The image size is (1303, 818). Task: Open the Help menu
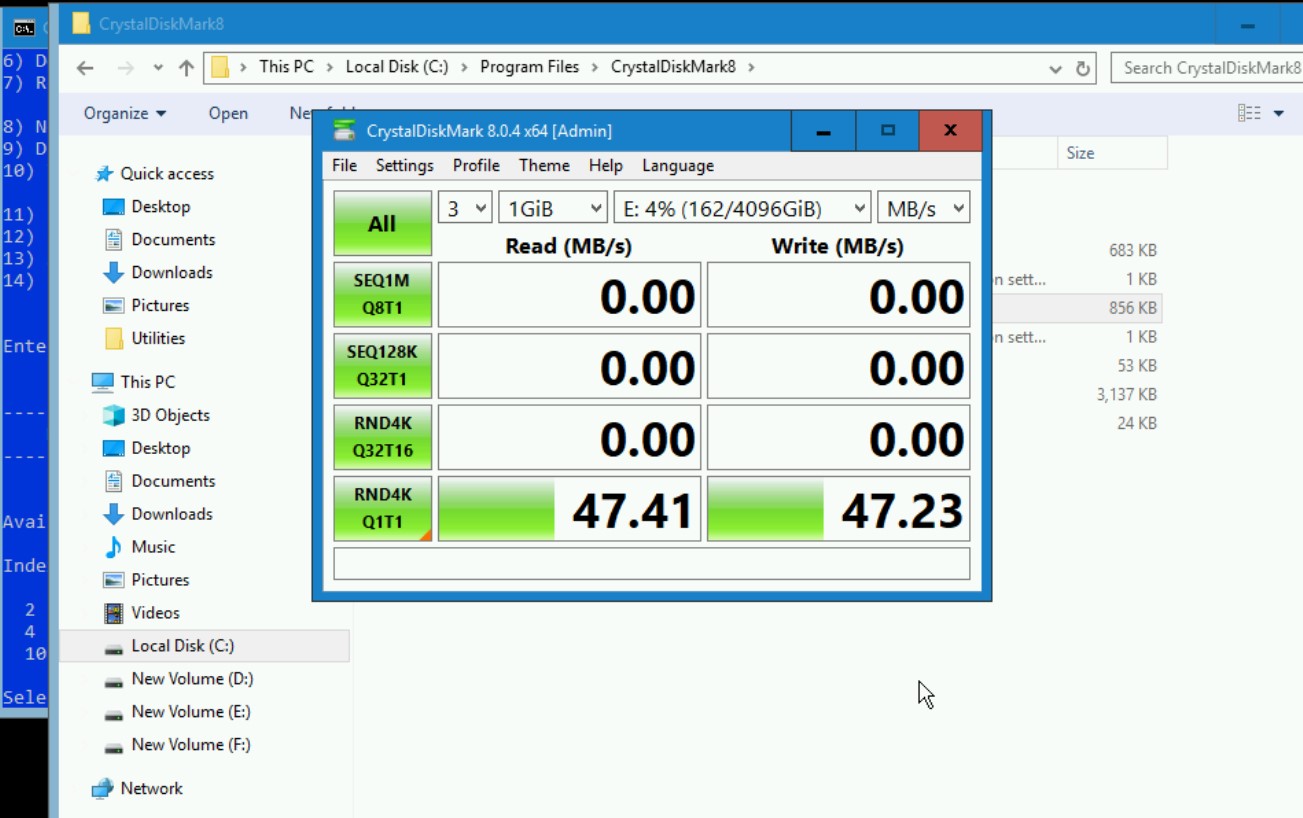coord(606,166)
